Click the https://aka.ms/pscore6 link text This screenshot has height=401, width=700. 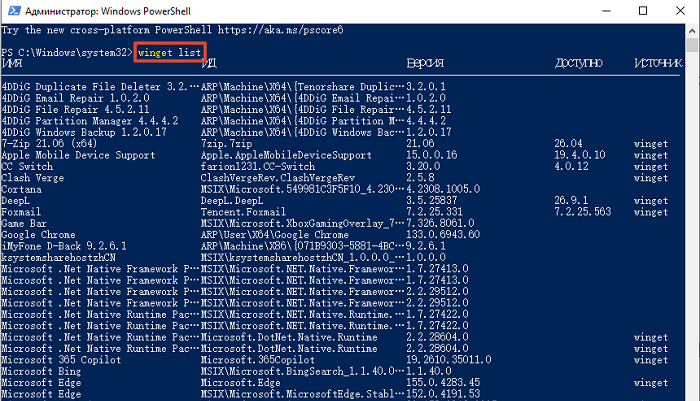280,30
